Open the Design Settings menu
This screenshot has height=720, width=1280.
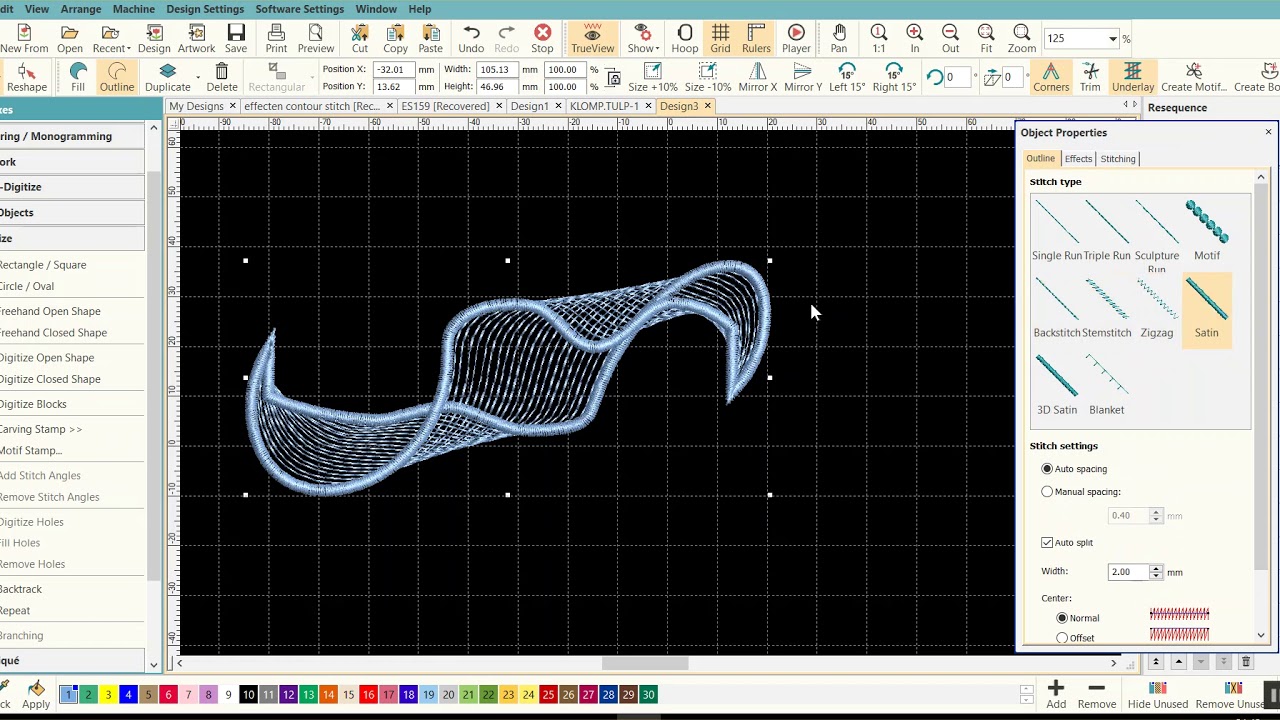(x=205, y=9)
